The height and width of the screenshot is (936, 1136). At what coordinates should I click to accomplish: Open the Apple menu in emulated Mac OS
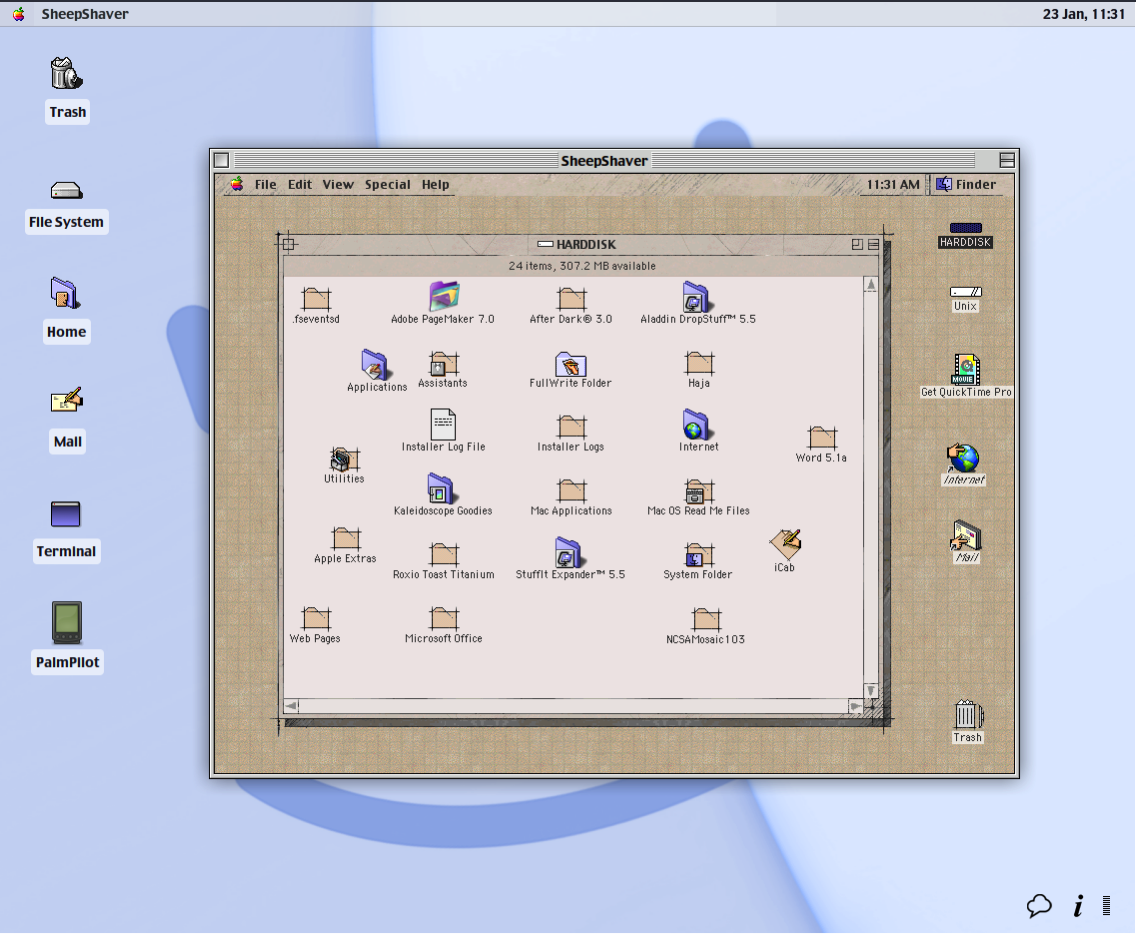click(x=237, y=184)
